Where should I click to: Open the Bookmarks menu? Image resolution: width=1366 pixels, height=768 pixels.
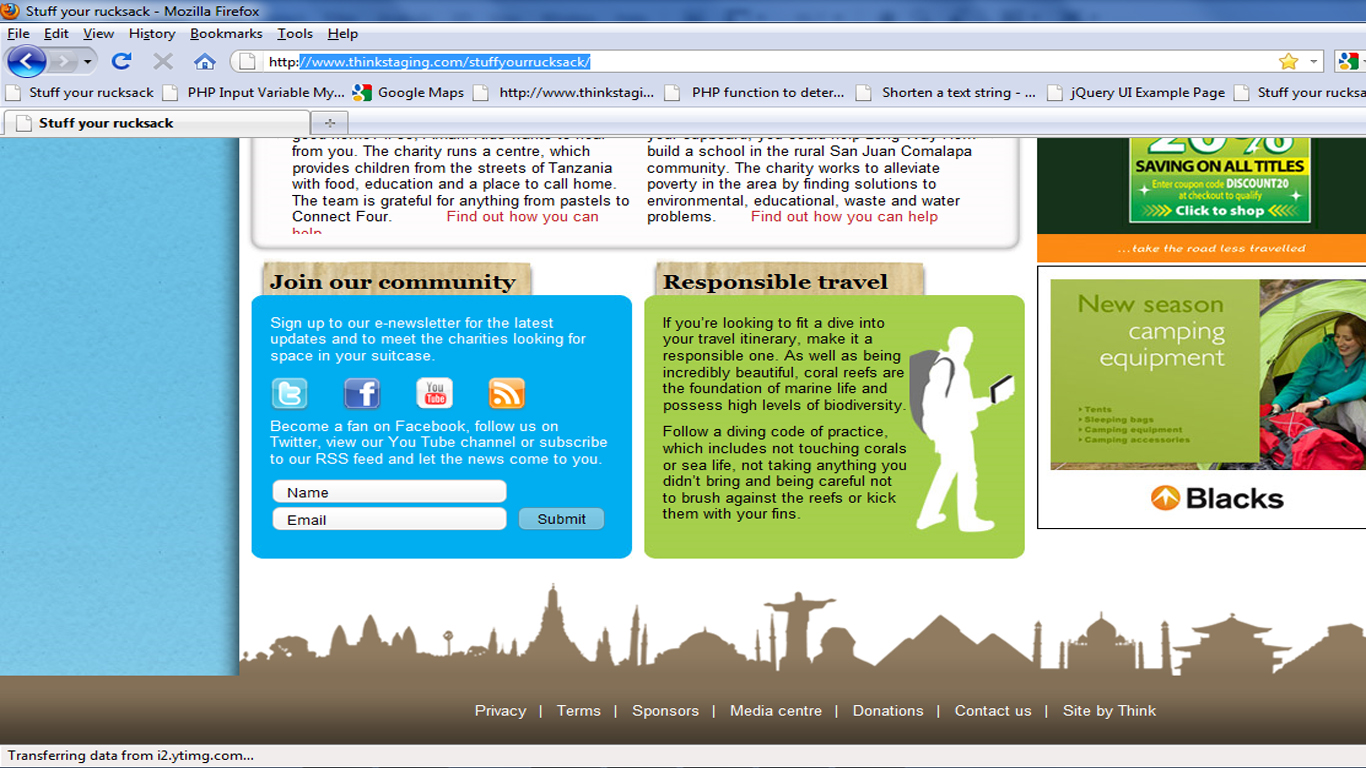pos(226,33)
